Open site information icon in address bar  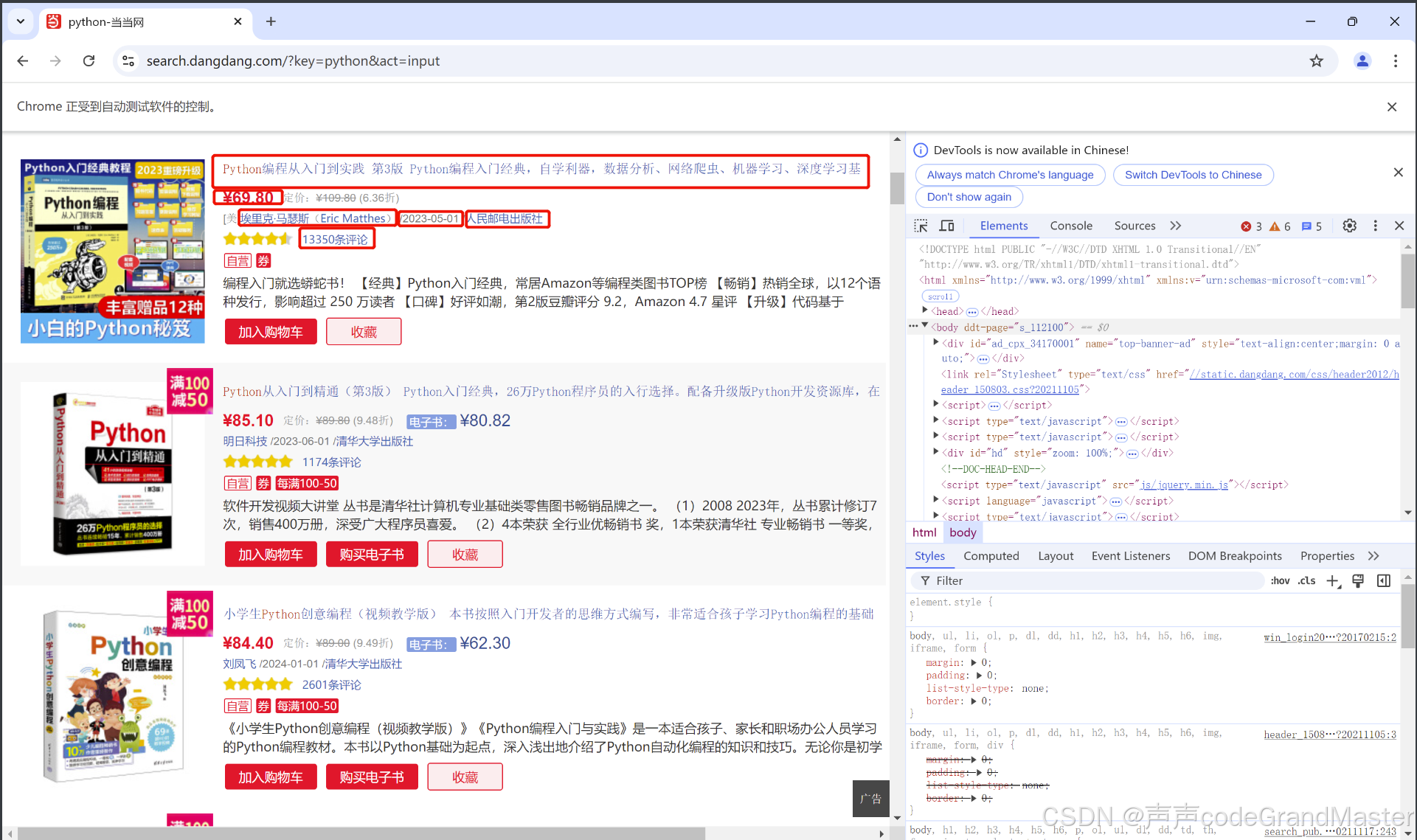[x=128, y=61]
